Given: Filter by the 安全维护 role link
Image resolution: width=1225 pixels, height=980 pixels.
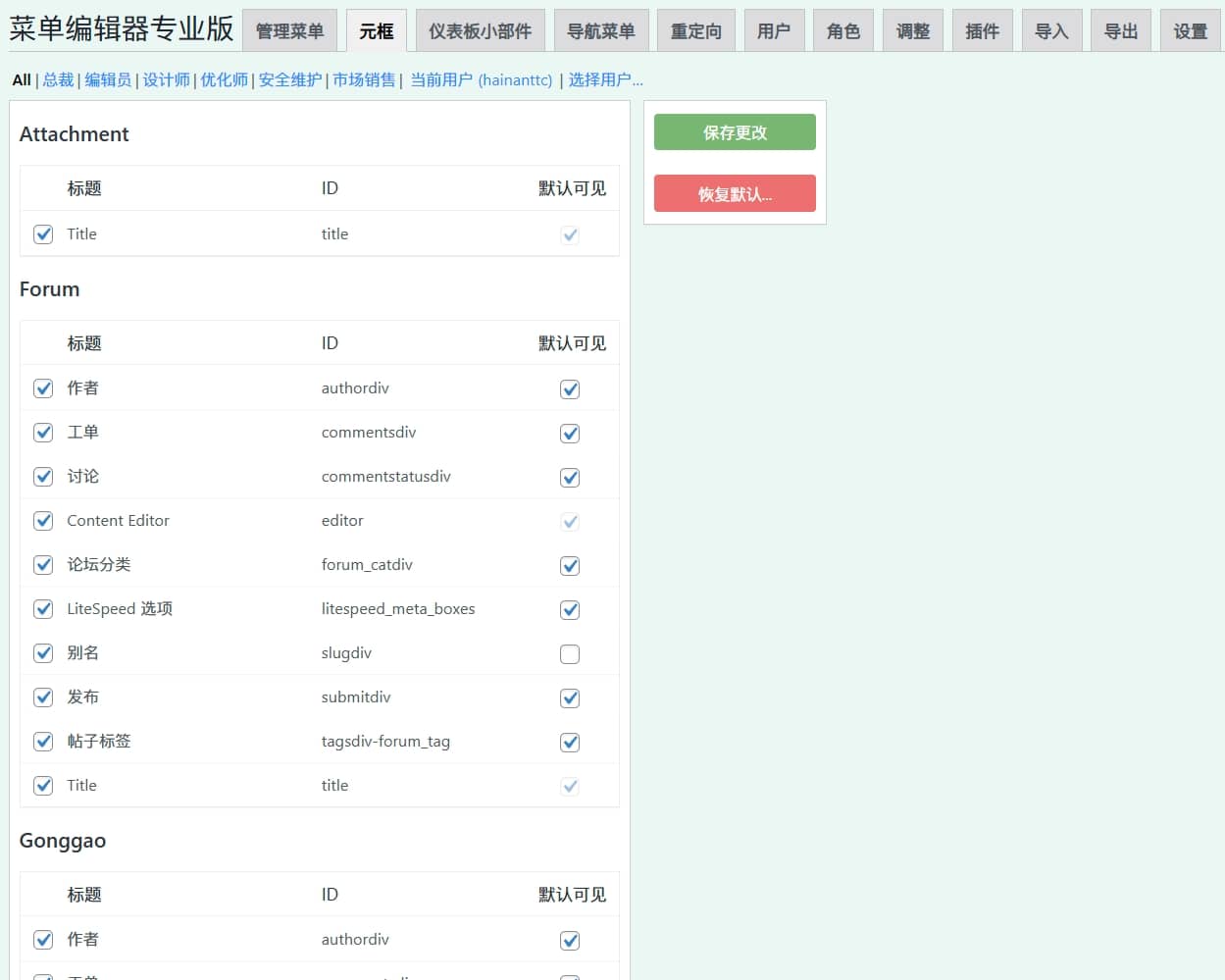Looking at the screenshot, I should [289, 80].
